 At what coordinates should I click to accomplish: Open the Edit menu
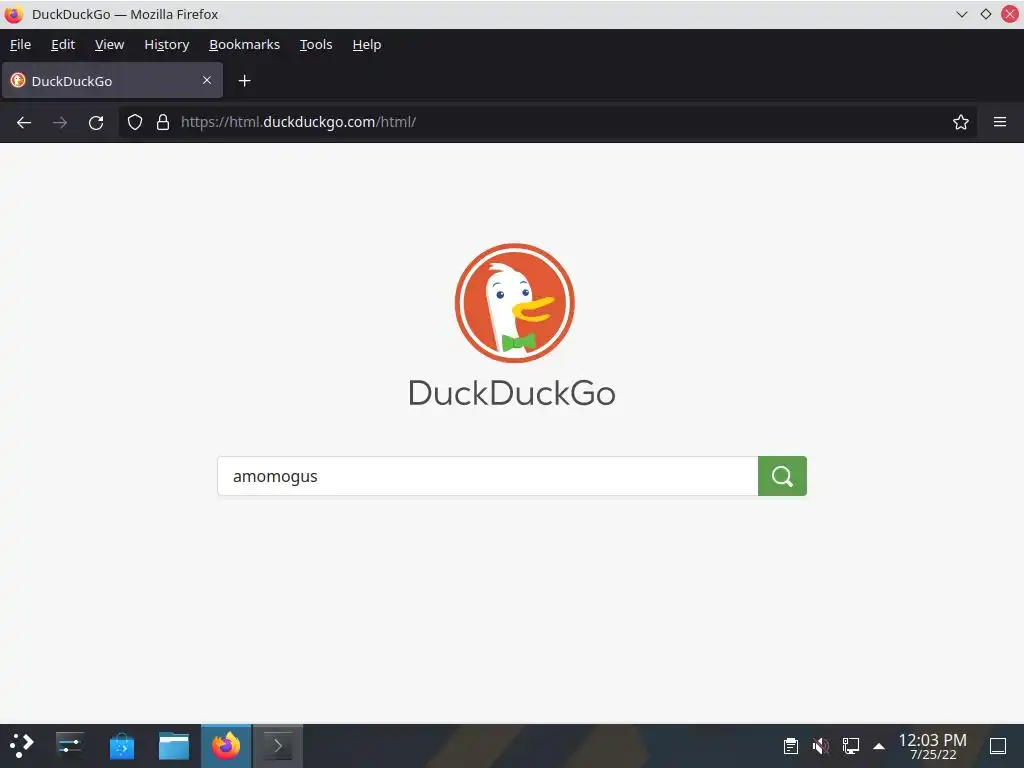tap(63, 44)
